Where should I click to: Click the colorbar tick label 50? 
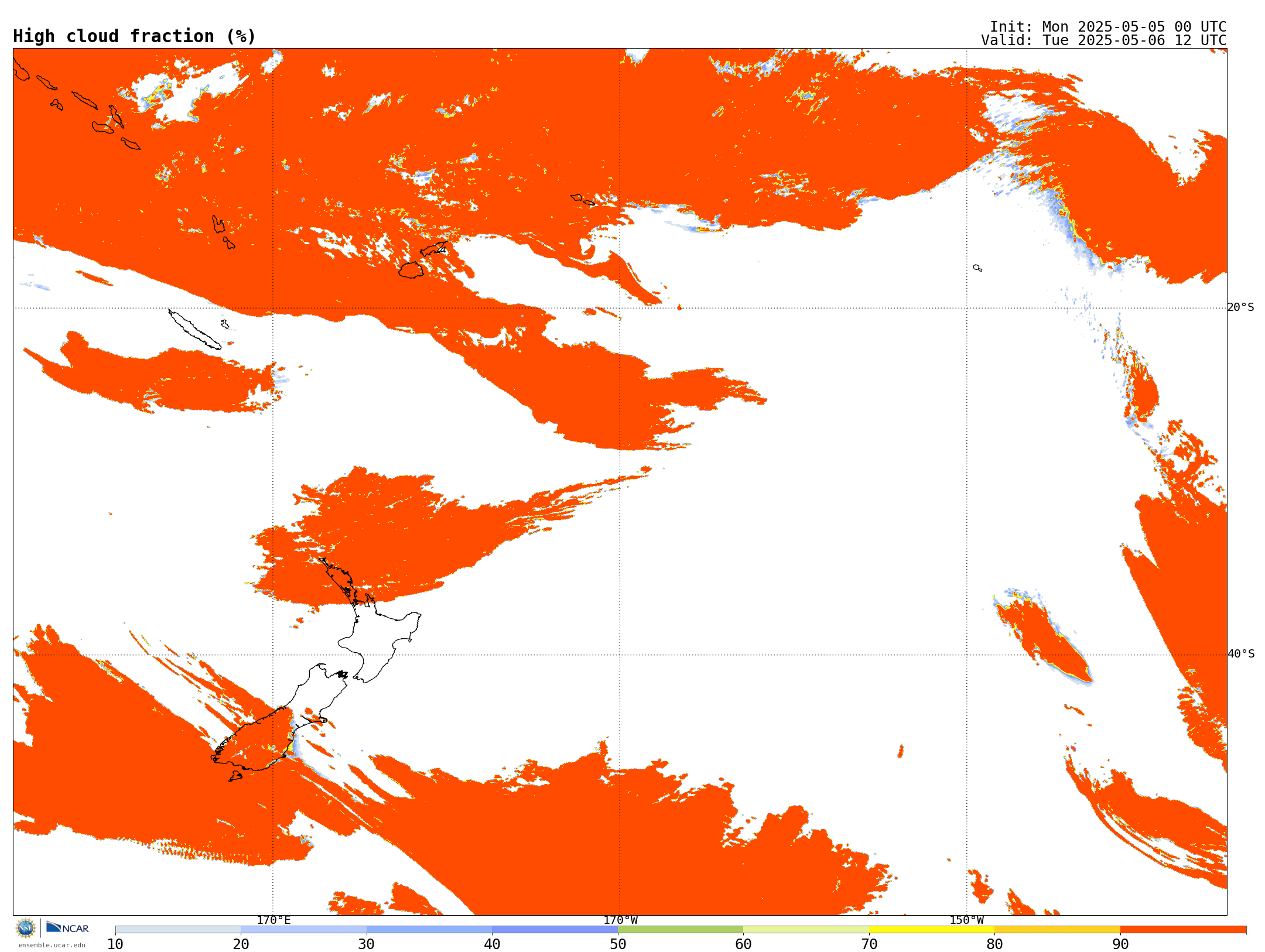(618, 944)
